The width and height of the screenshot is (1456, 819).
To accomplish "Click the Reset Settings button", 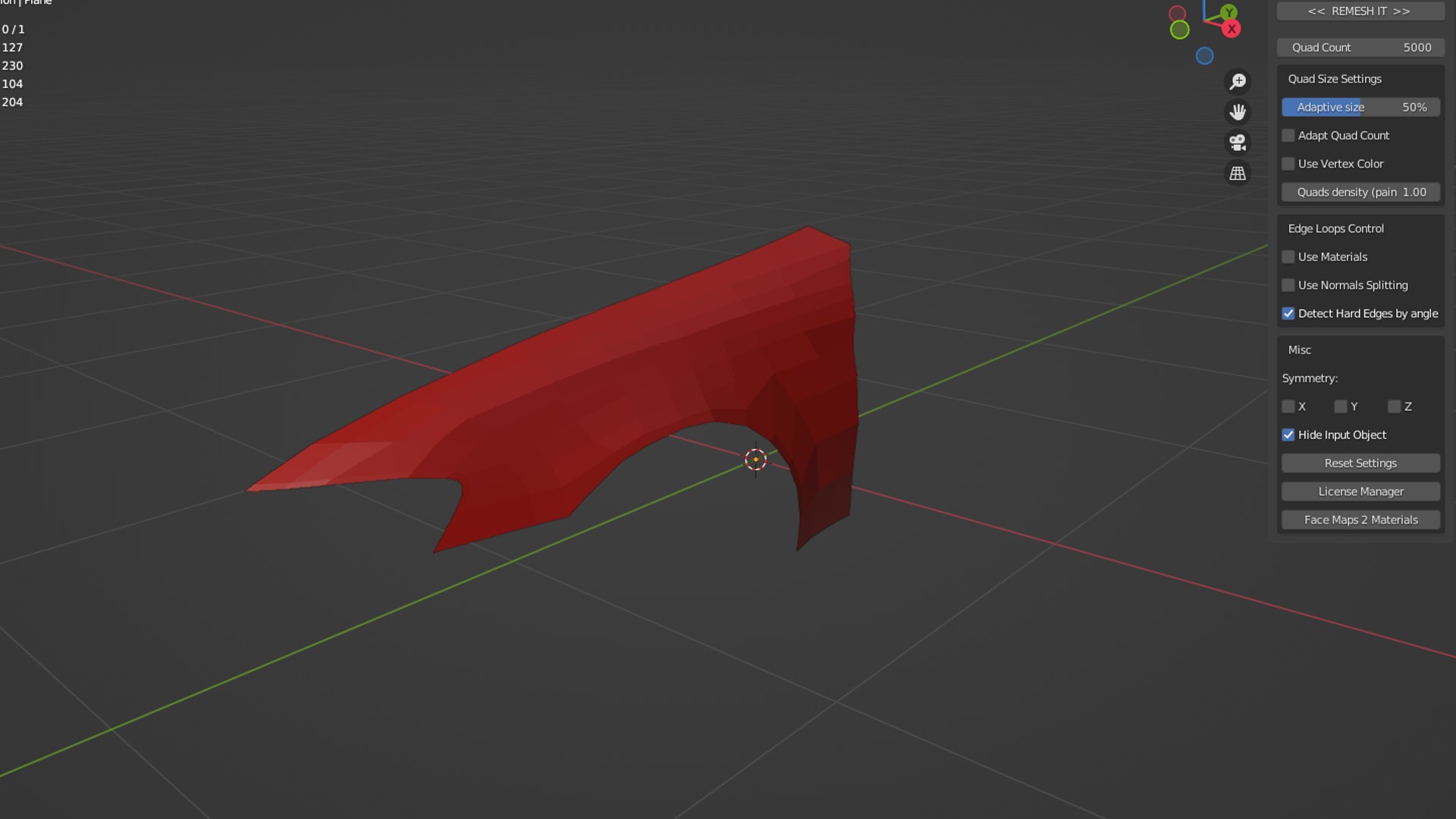I will click(x=1360, y=463).
